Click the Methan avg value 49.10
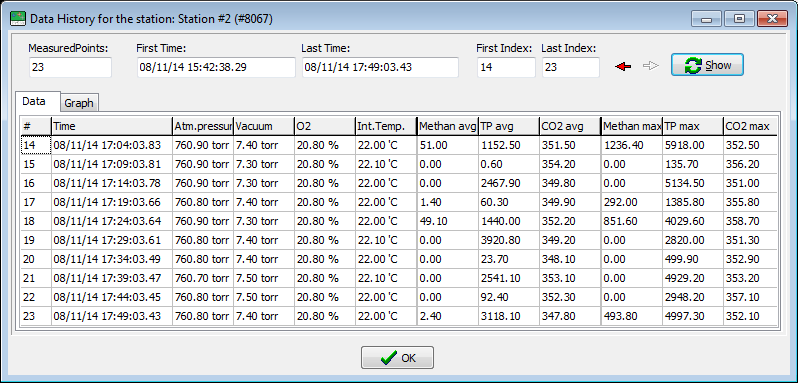This screenshot has width=798, height=383. tap(447, 221)
